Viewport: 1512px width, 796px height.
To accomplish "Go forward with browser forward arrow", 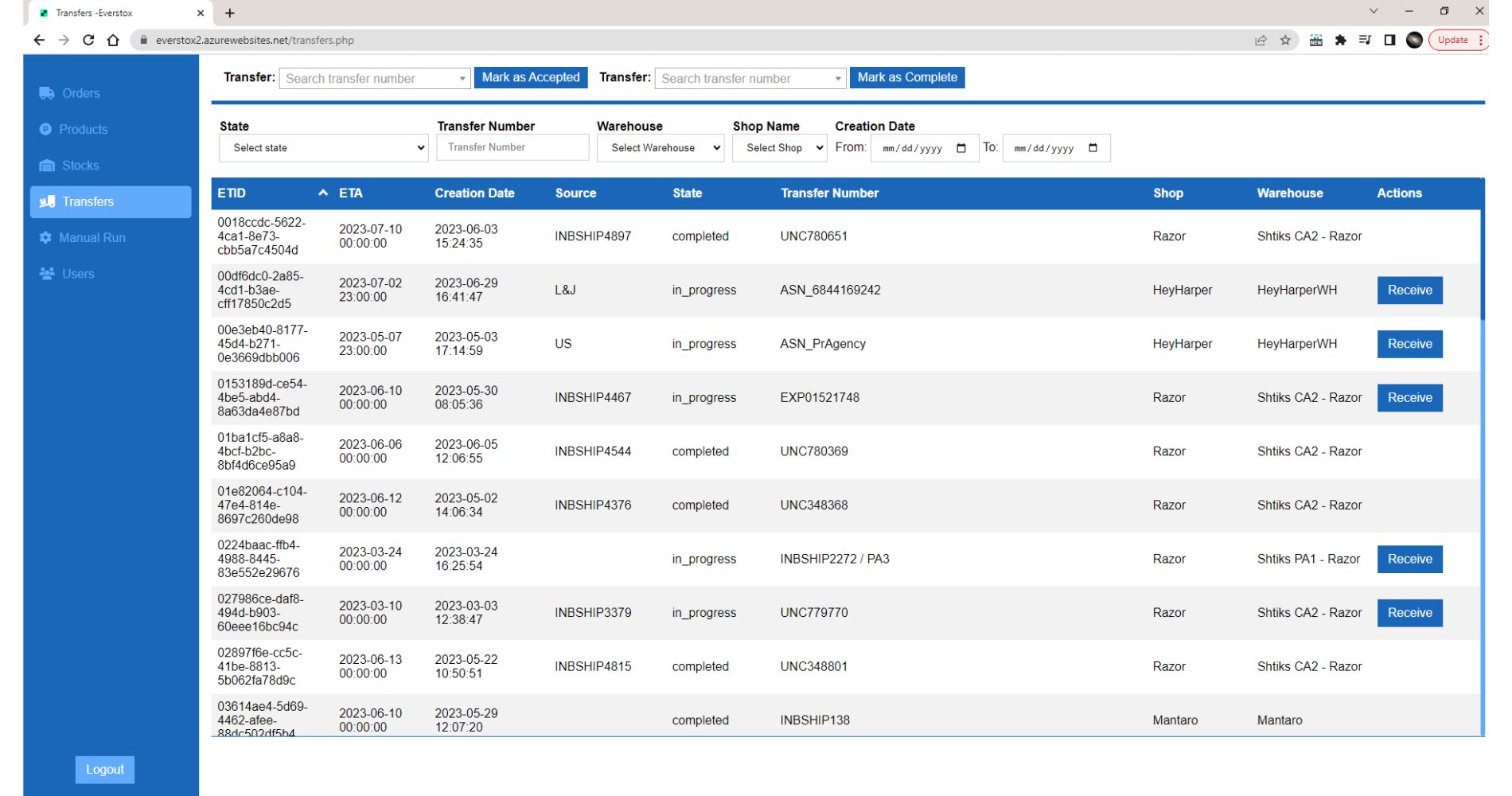I will tap(64, 40).
